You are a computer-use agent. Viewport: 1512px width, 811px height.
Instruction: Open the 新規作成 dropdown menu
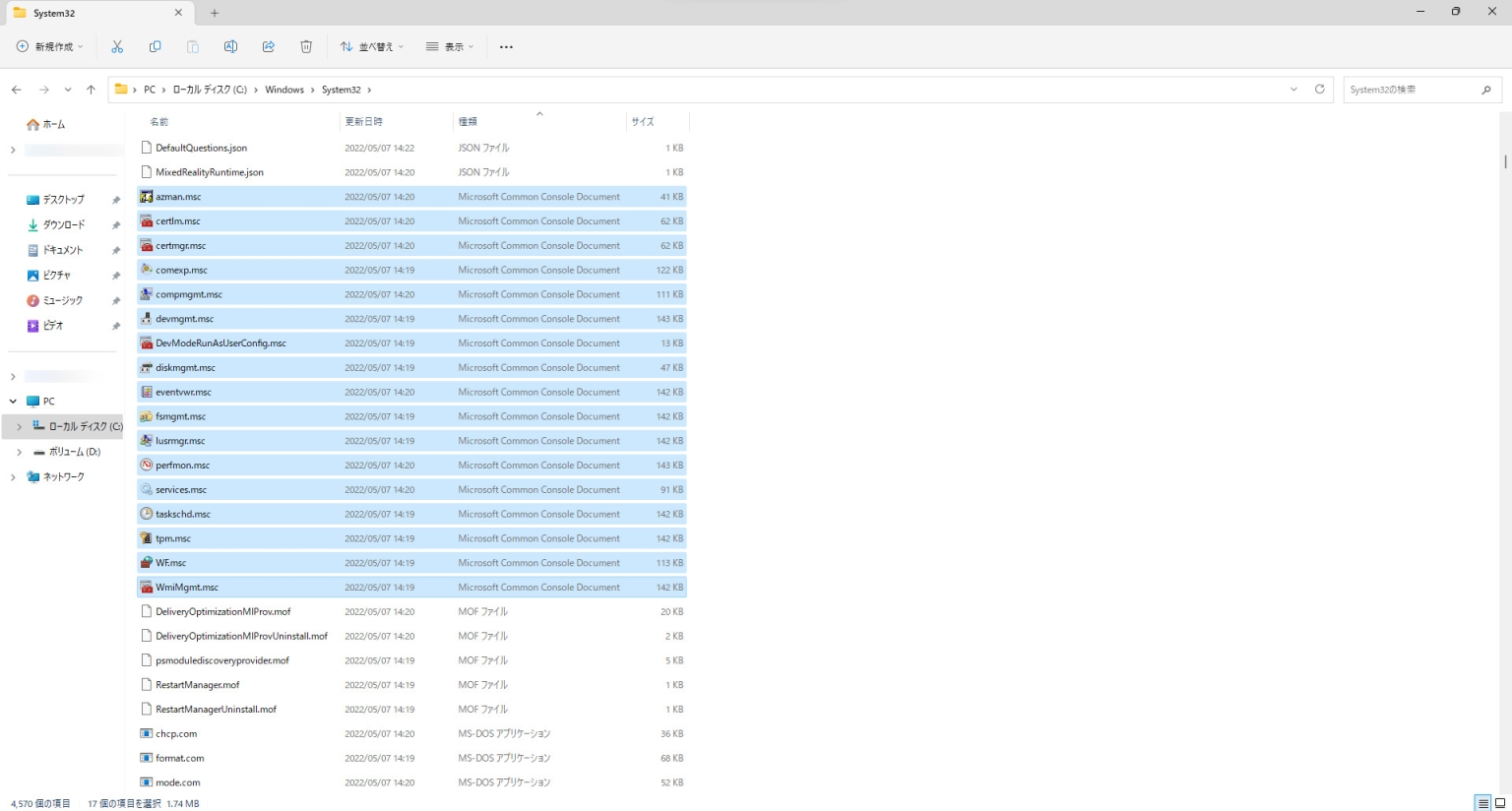pyautogui.click(x=50, y=46)
